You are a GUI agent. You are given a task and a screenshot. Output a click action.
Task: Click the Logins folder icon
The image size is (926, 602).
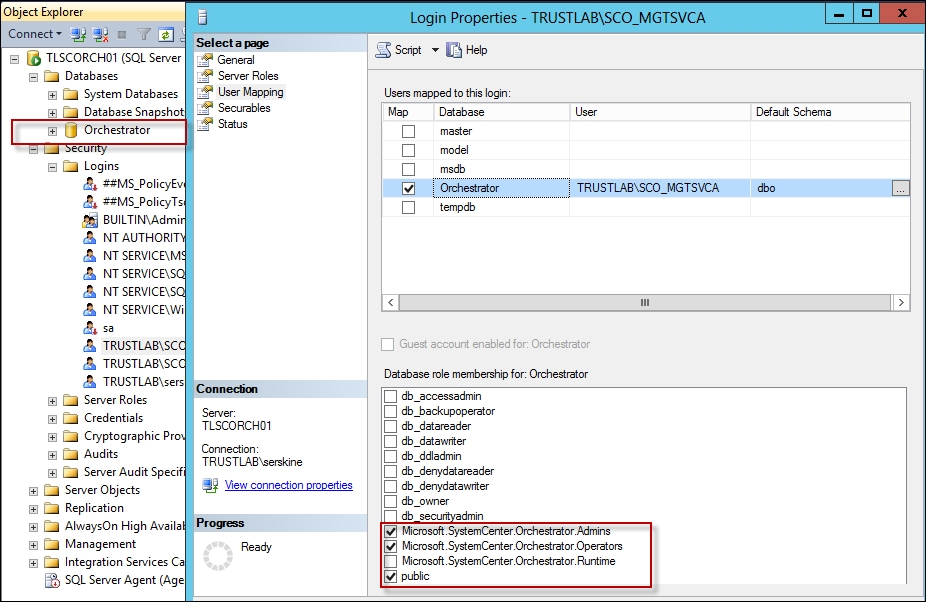[71, 166]
